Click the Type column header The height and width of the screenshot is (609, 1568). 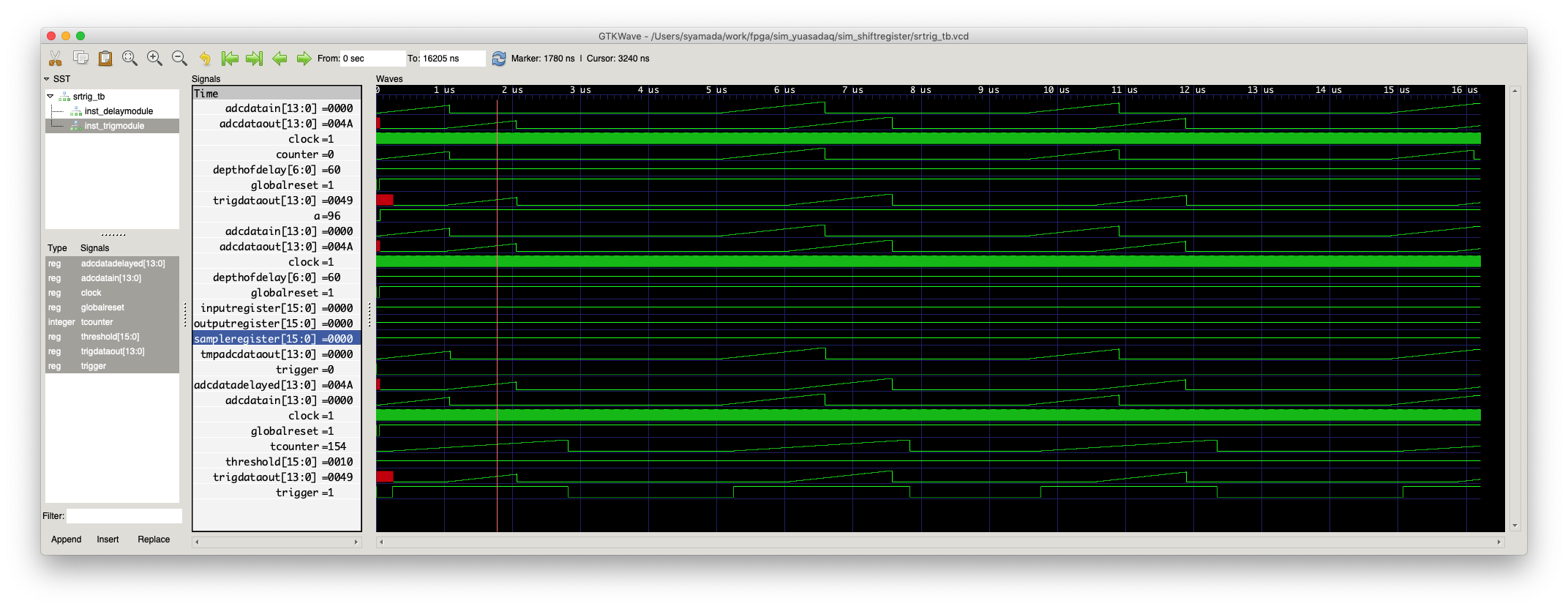57,248
